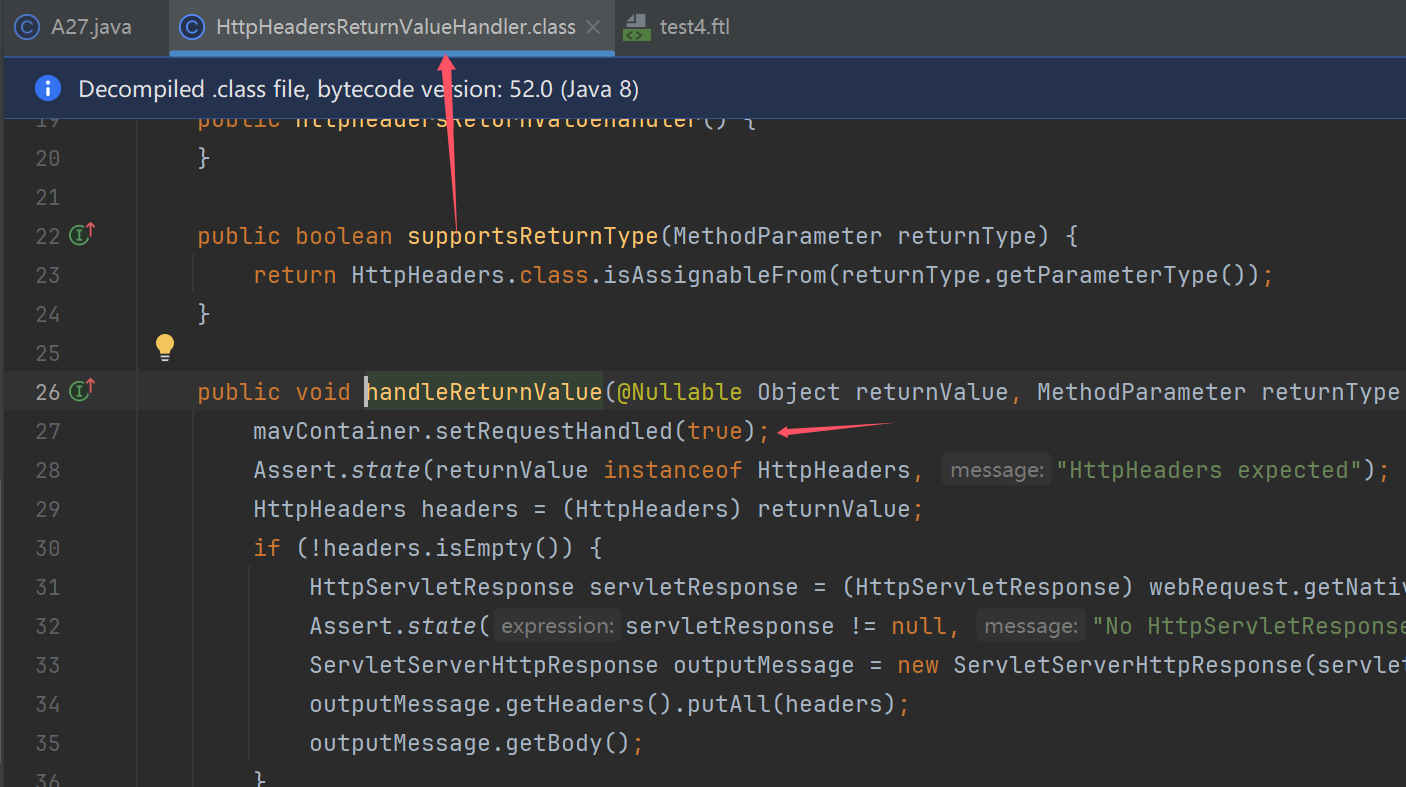
Task: Click the class icon on HttpHeadersReturnValueHandler tab
Action: (x=194, y=27)
